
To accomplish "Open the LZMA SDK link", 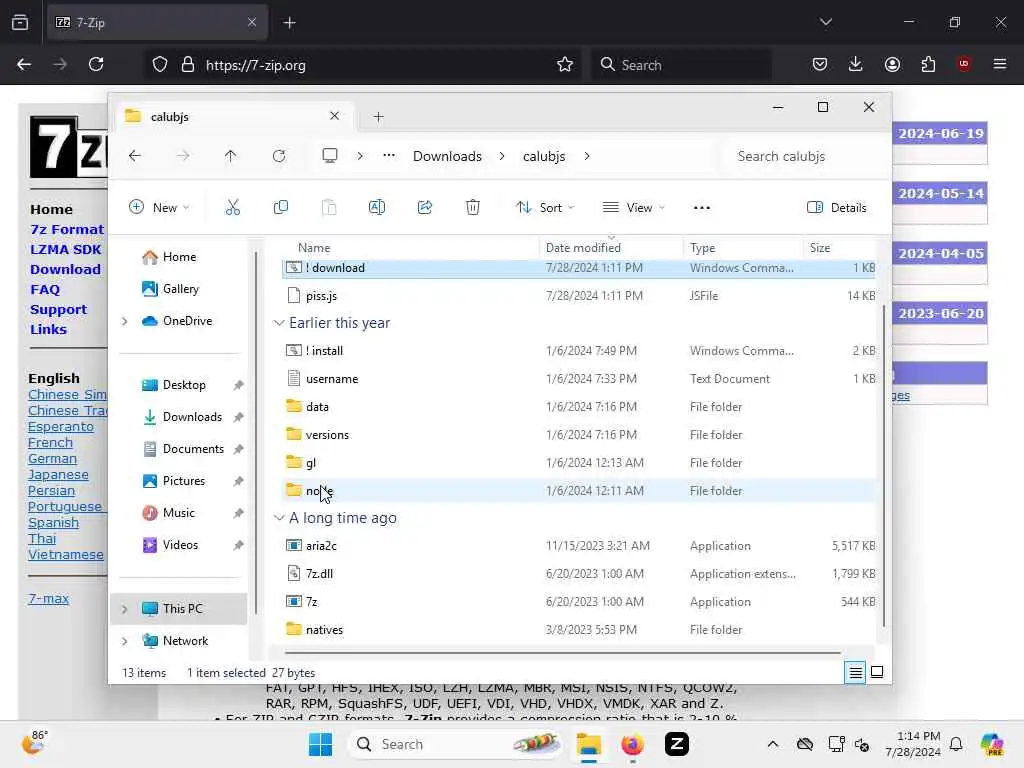I will [65, 249].
